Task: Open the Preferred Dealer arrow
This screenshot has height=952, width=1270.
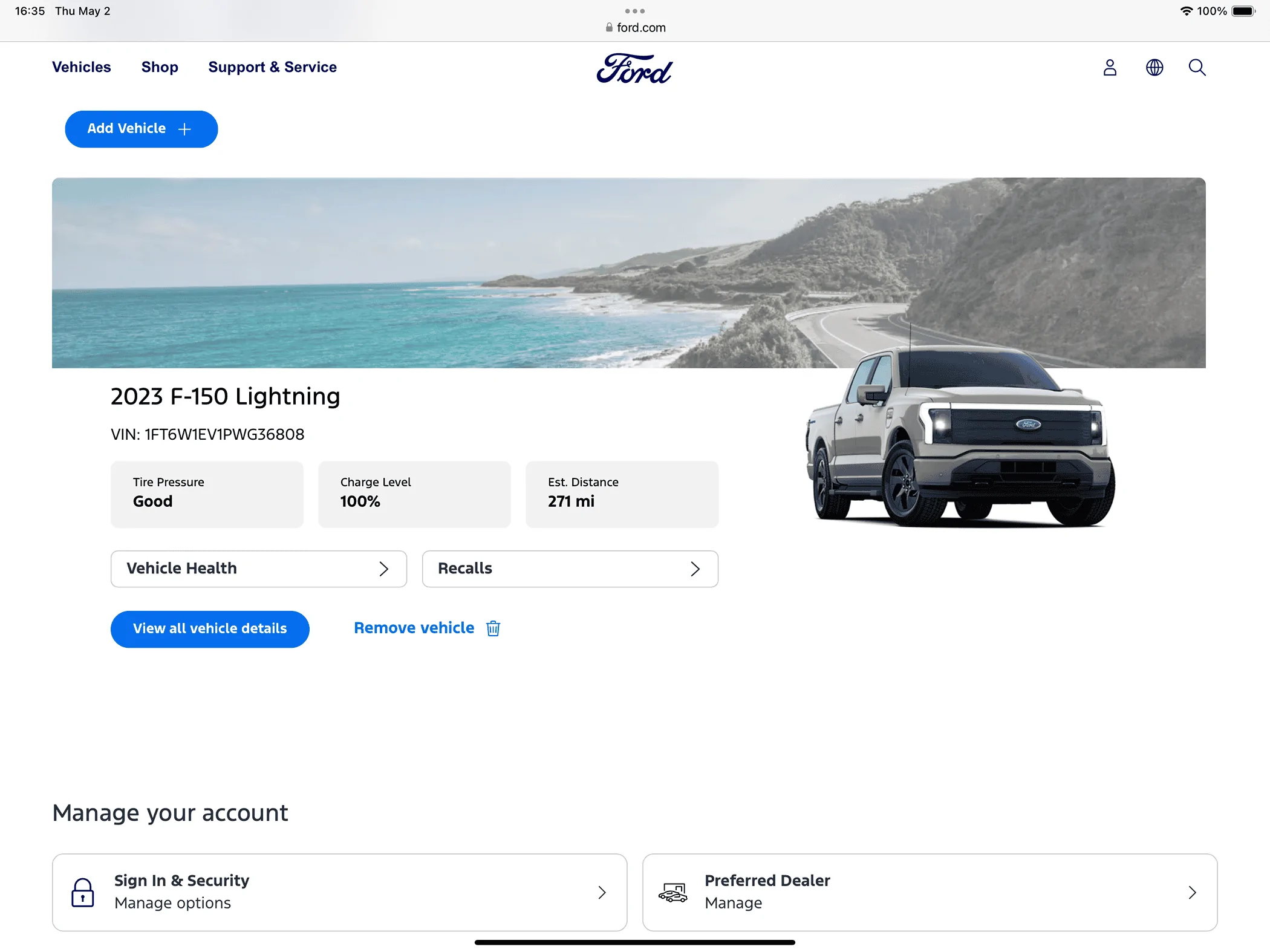Action: tap(1192, 892)
